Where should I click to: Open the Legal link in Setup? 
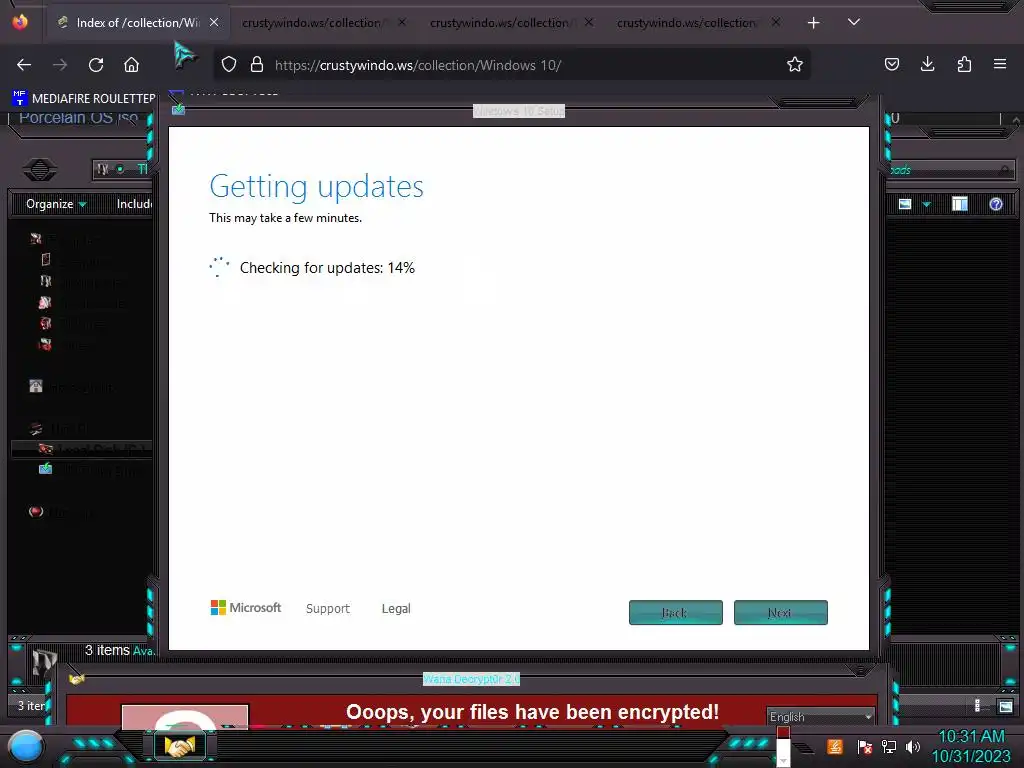(396, 609)
